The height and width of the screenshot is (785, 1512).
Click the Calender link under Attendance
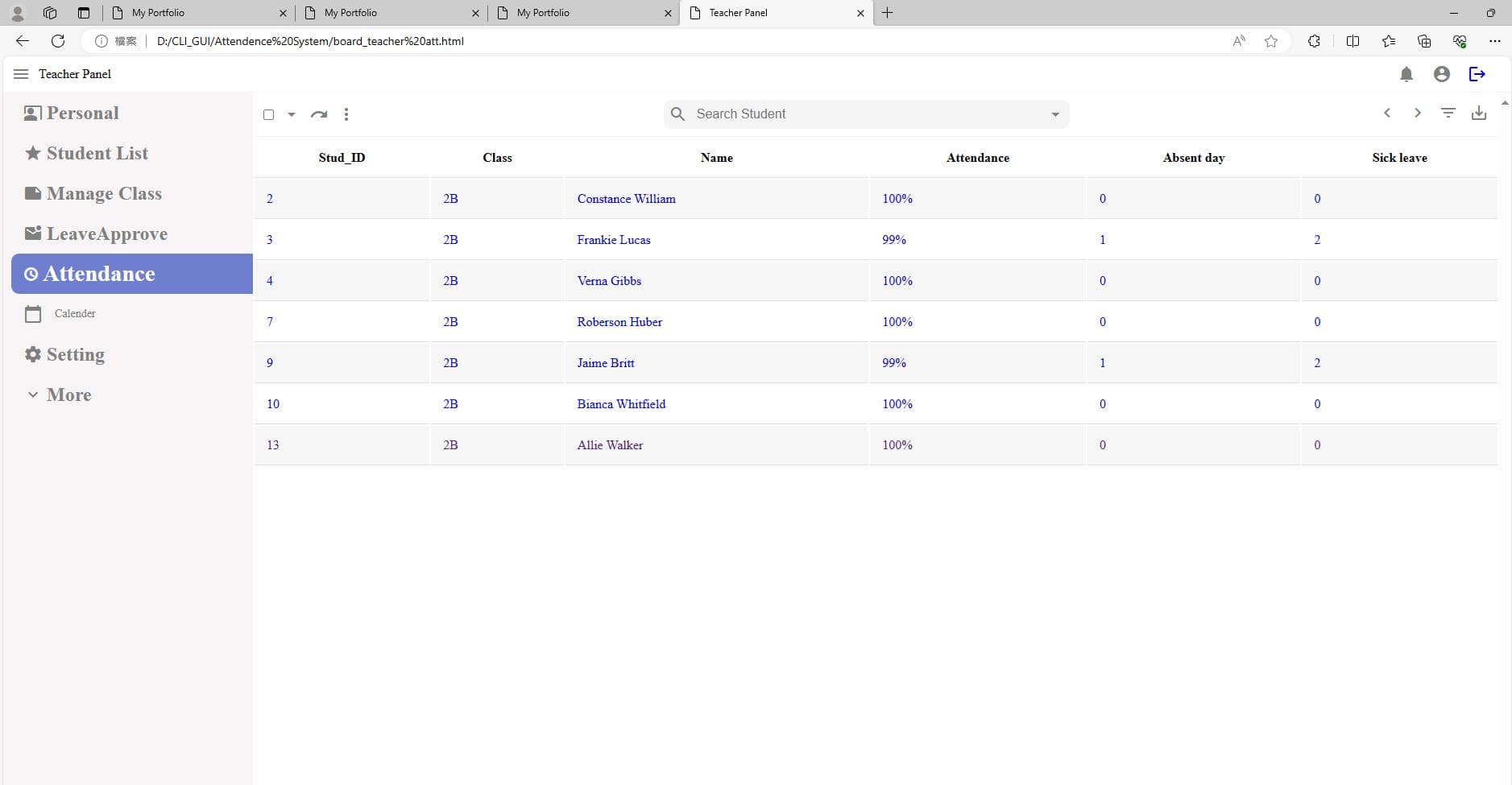74,313
